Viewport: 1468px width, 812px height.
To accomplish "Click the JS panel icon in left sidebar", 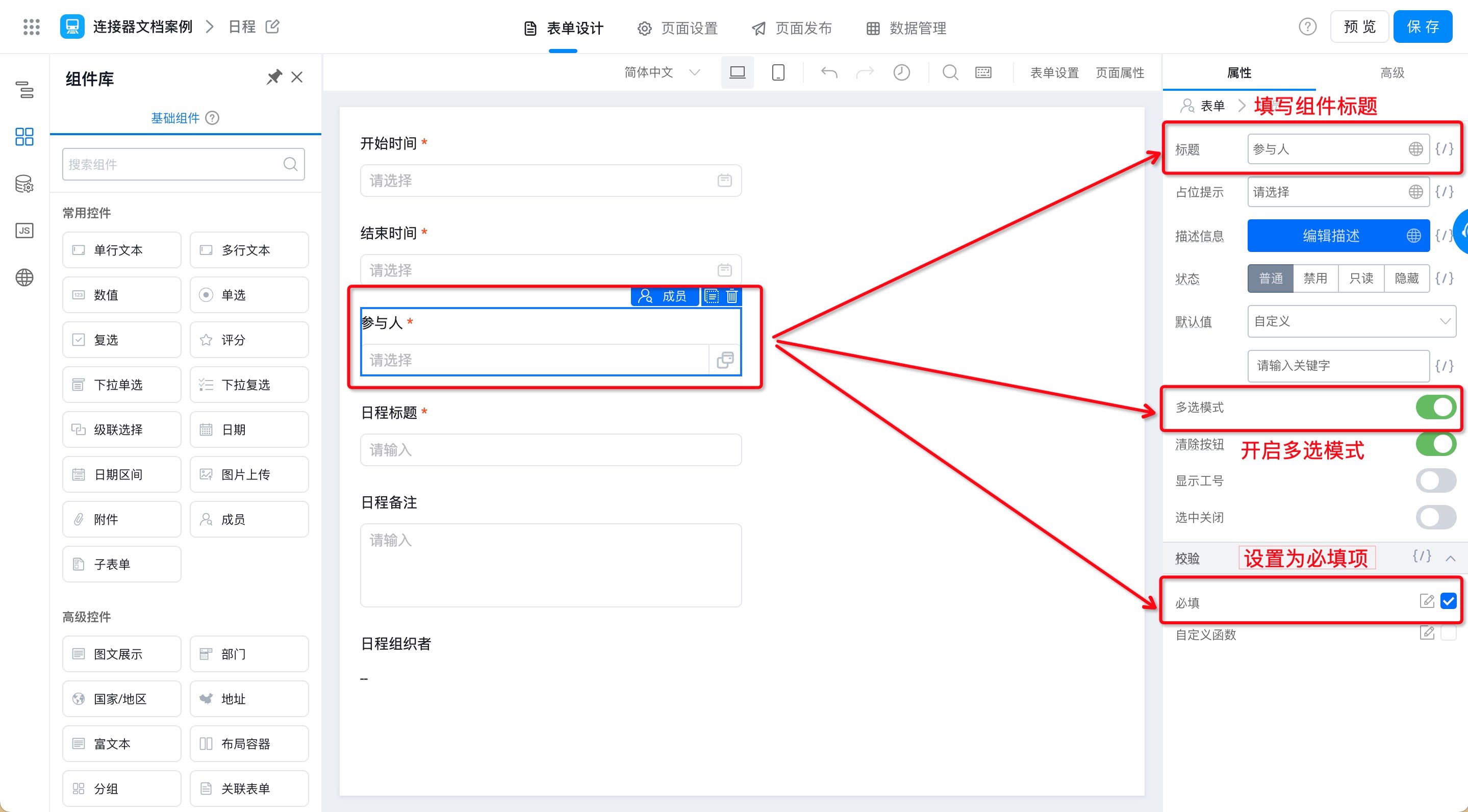I will click(24, 230).
